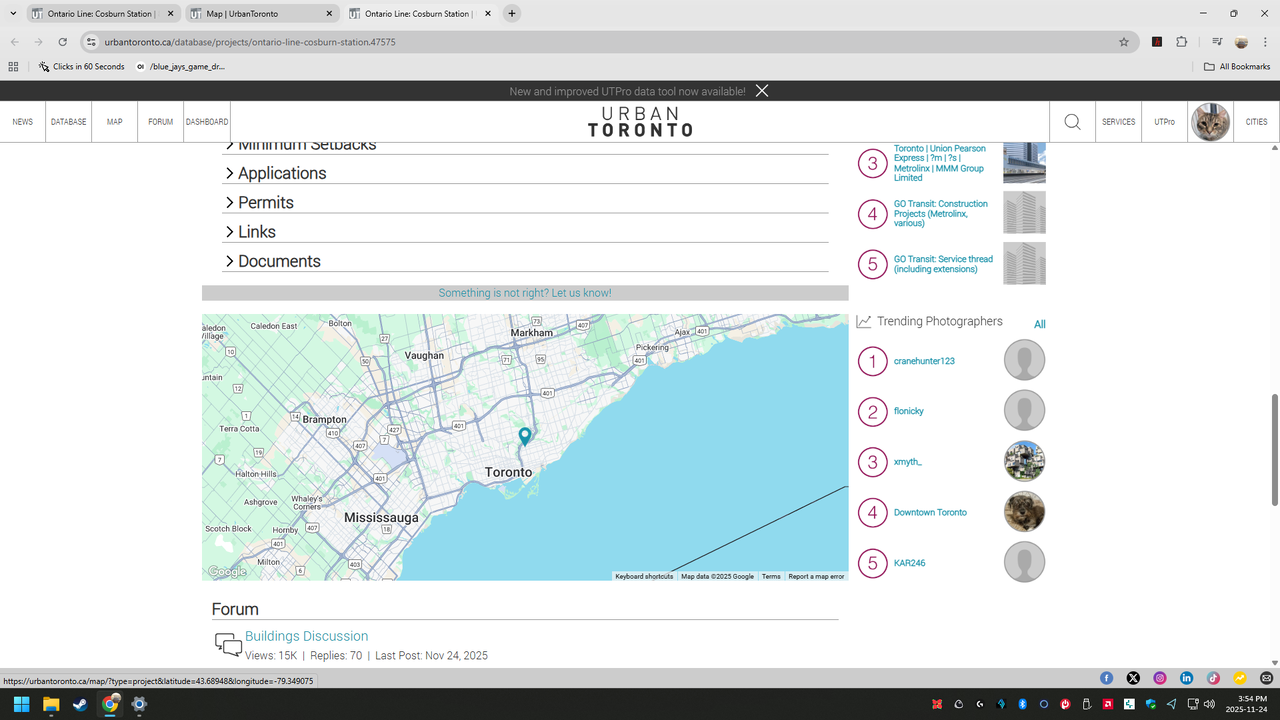The width and height of the screenshot is (1280, 720).
Task: Expand the Applications section
Action: pyautogui.click(x=281, y=173)
